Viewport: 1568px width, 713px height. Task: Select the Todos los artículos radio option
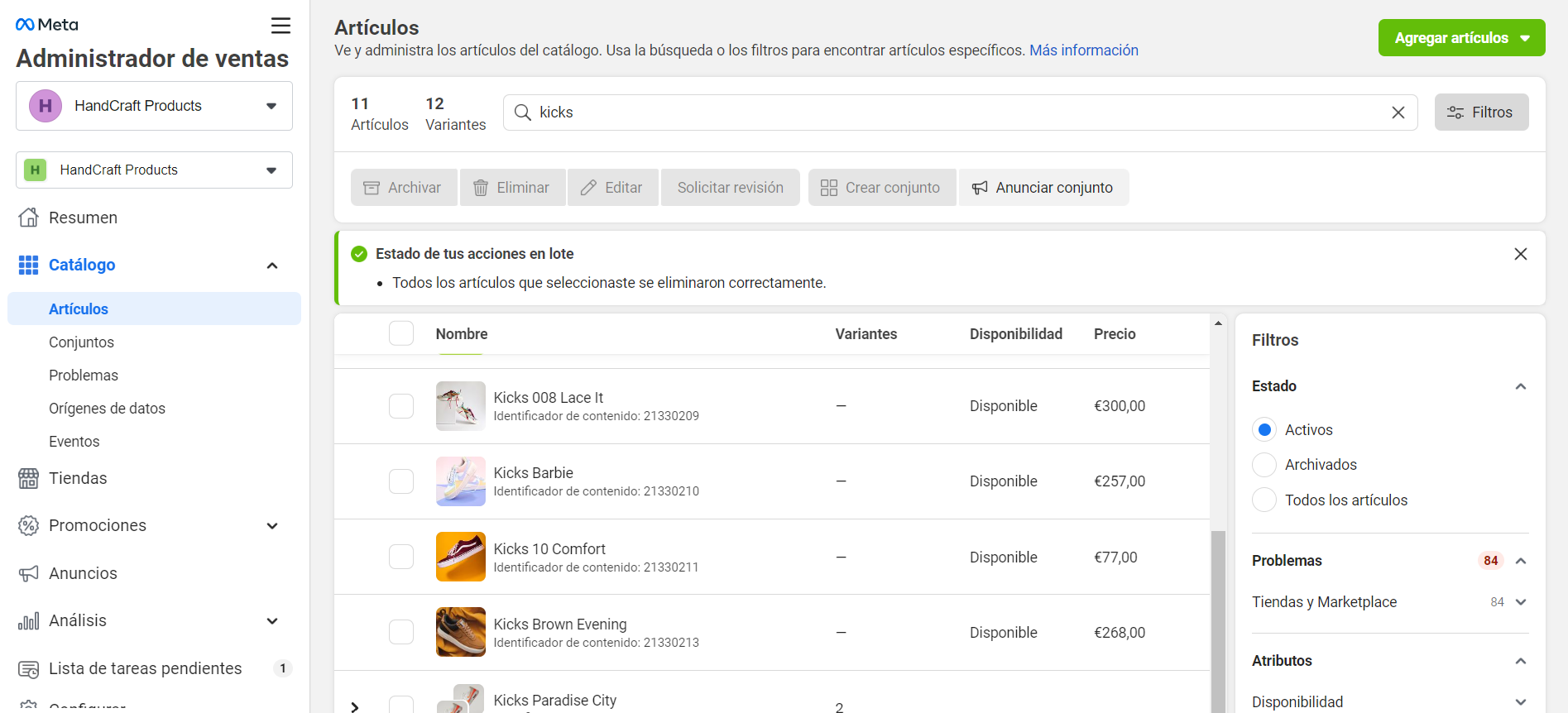tap(1264, 500)
